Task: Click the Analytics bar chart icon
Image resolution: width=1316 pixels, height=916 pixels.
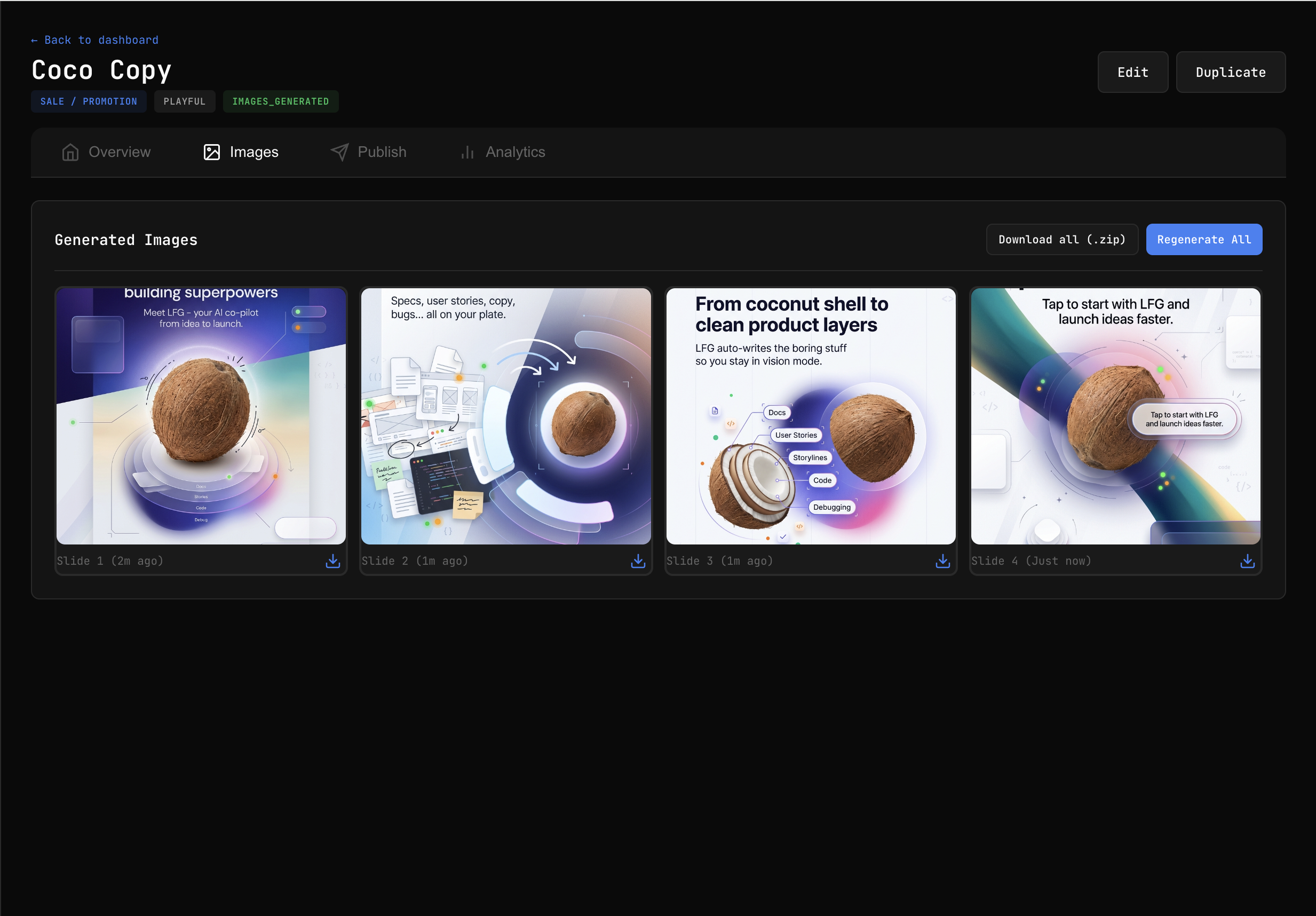Action: (467, 152)
